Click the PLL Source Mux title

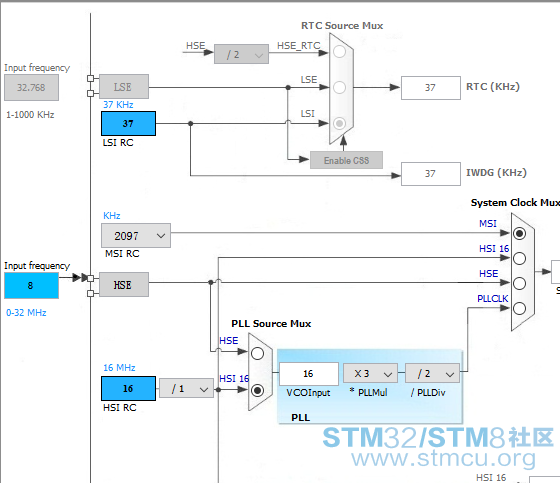point(271,324)
